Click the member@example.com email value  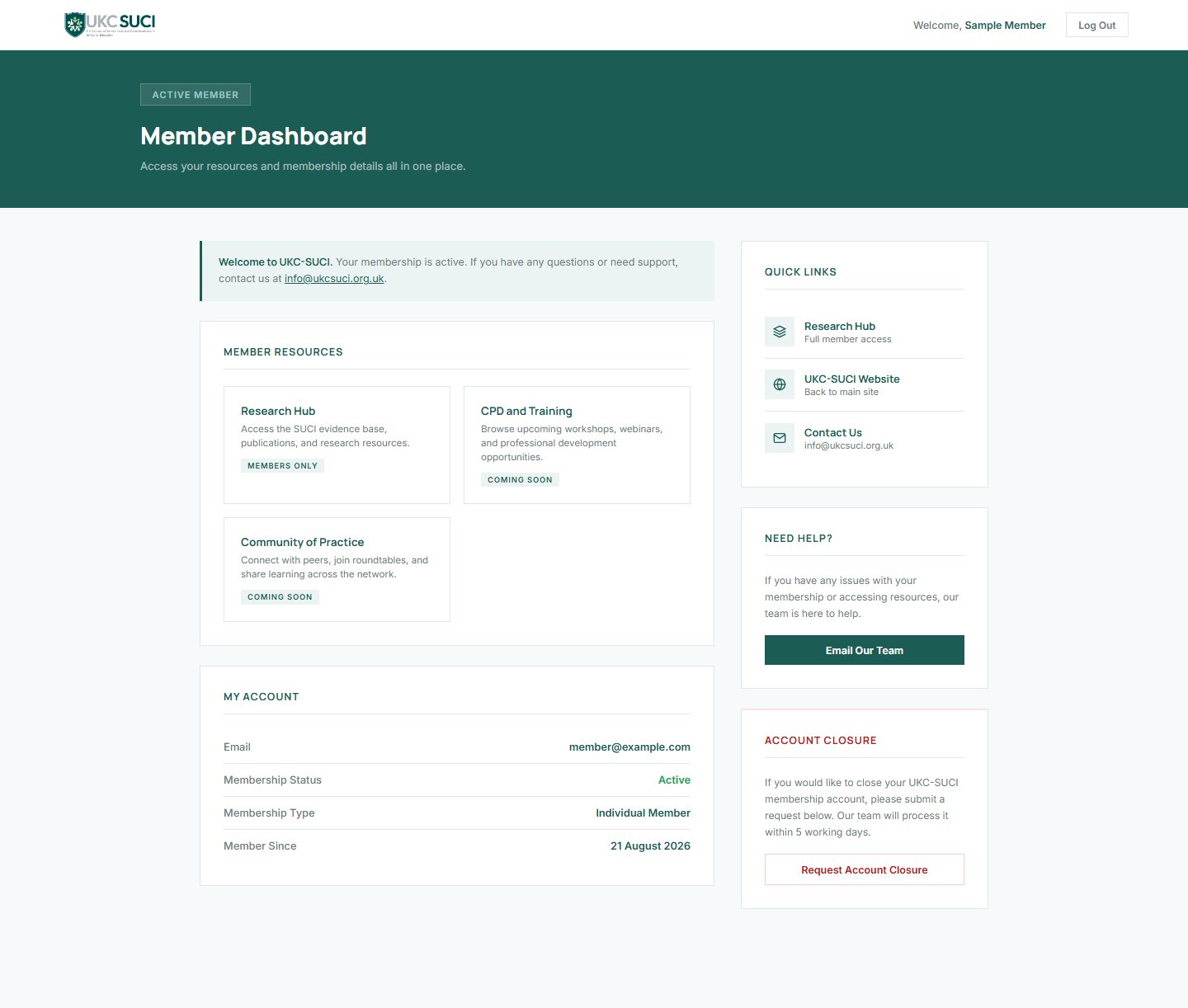(x=629, y=747)
